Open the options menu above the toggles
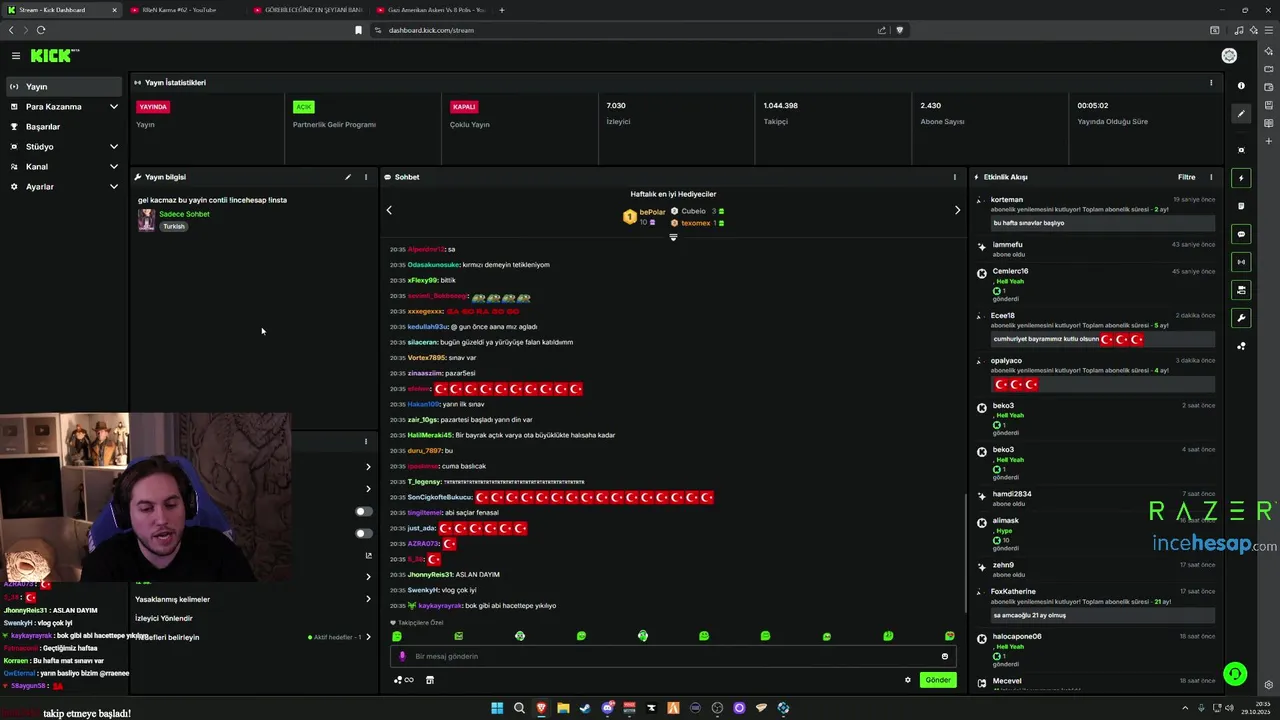The height and width of the screenshot is (720, 1280). pos(366,441)
